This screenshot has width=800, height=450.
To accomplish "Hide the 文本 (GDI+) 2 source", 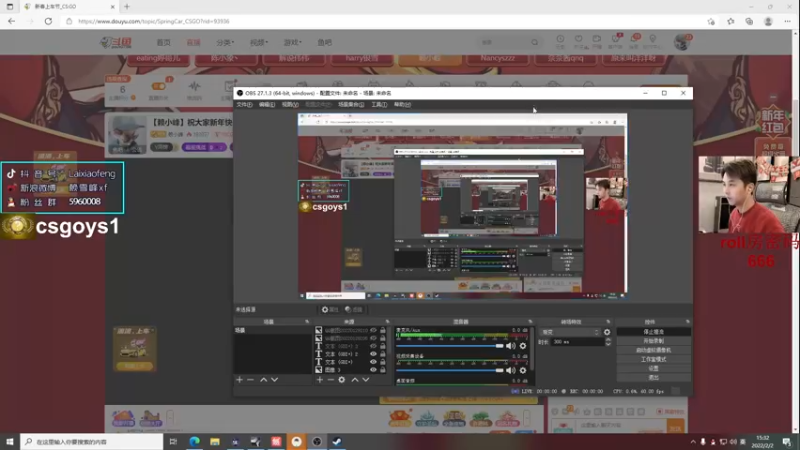I will point(373,354).
